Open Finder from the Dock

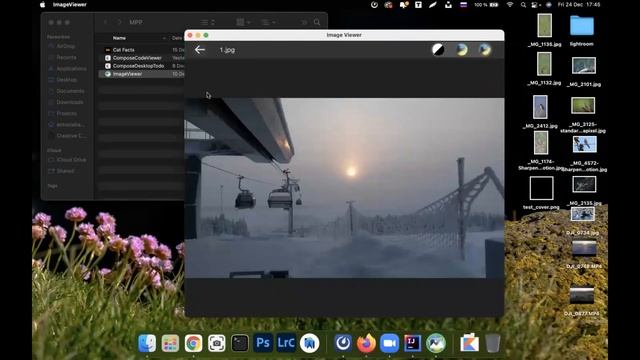[x=147, y=343]
